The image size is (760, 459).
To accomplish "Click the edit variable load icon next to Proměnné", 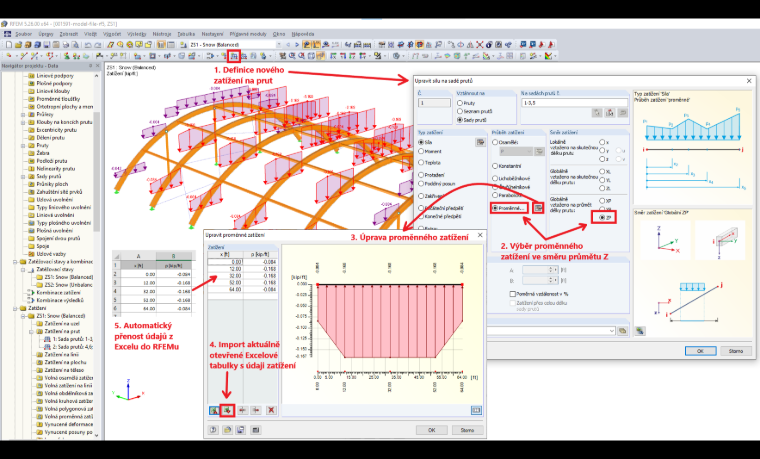I will (538, 208).
